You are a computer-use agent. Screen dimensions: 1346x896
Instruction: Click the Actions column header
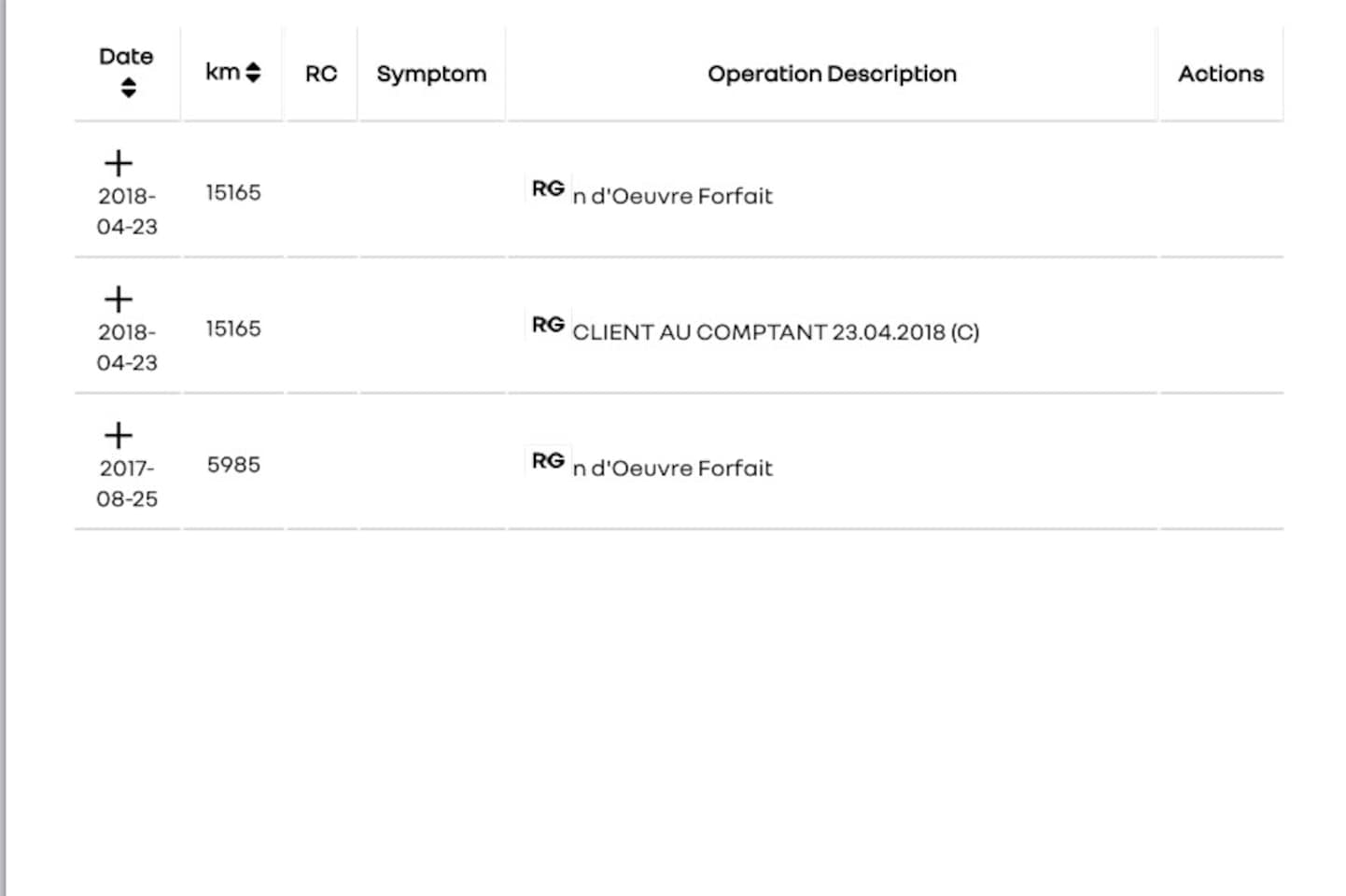point(1221,74)
